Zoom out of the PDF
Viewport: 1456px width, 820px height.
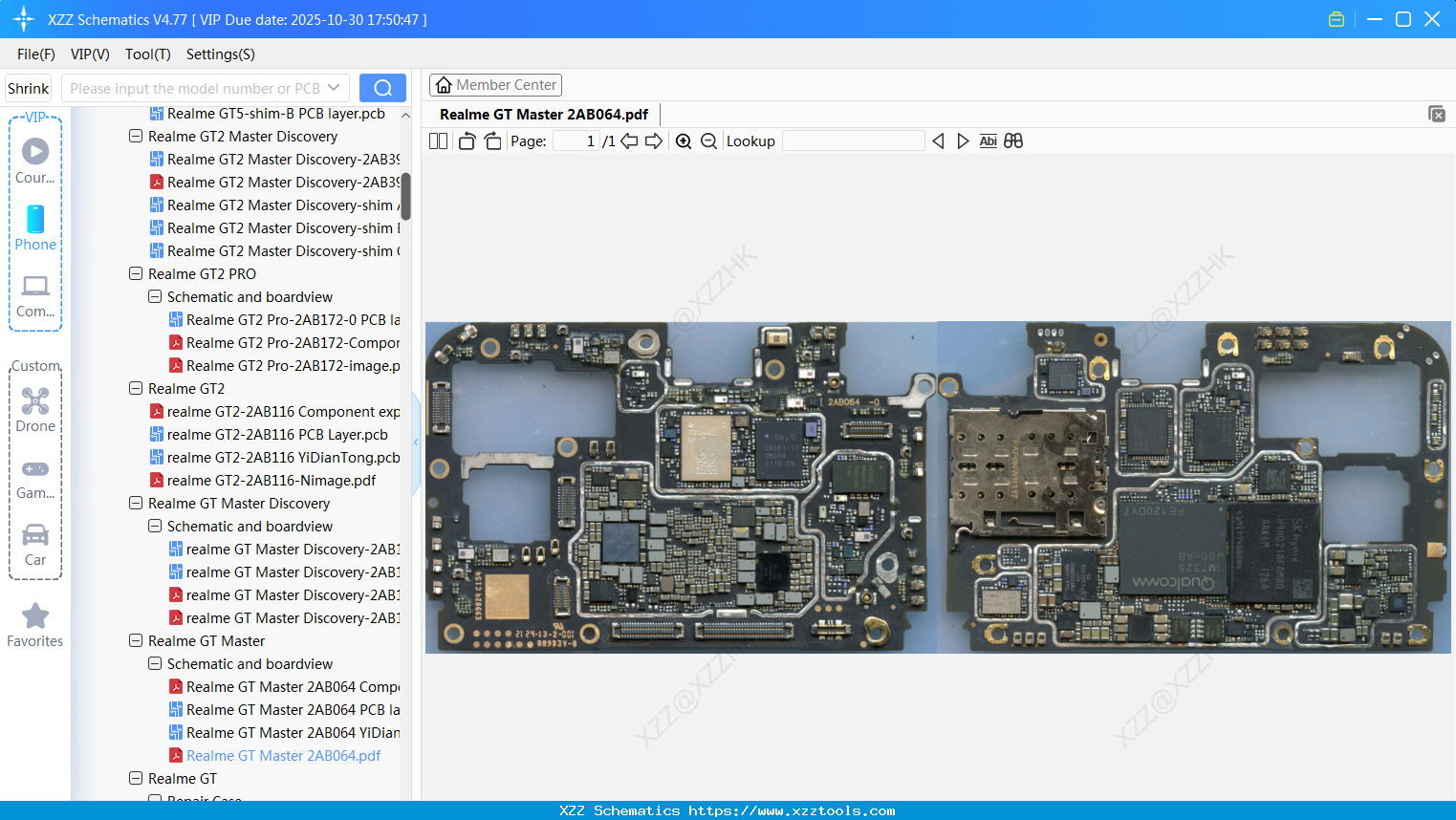(708, 141)
